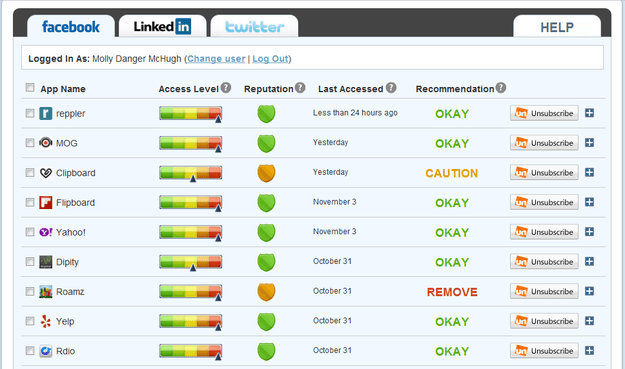Open the Twitter tab
Screen dimensions: 625x369
click(x=254, y=26)
